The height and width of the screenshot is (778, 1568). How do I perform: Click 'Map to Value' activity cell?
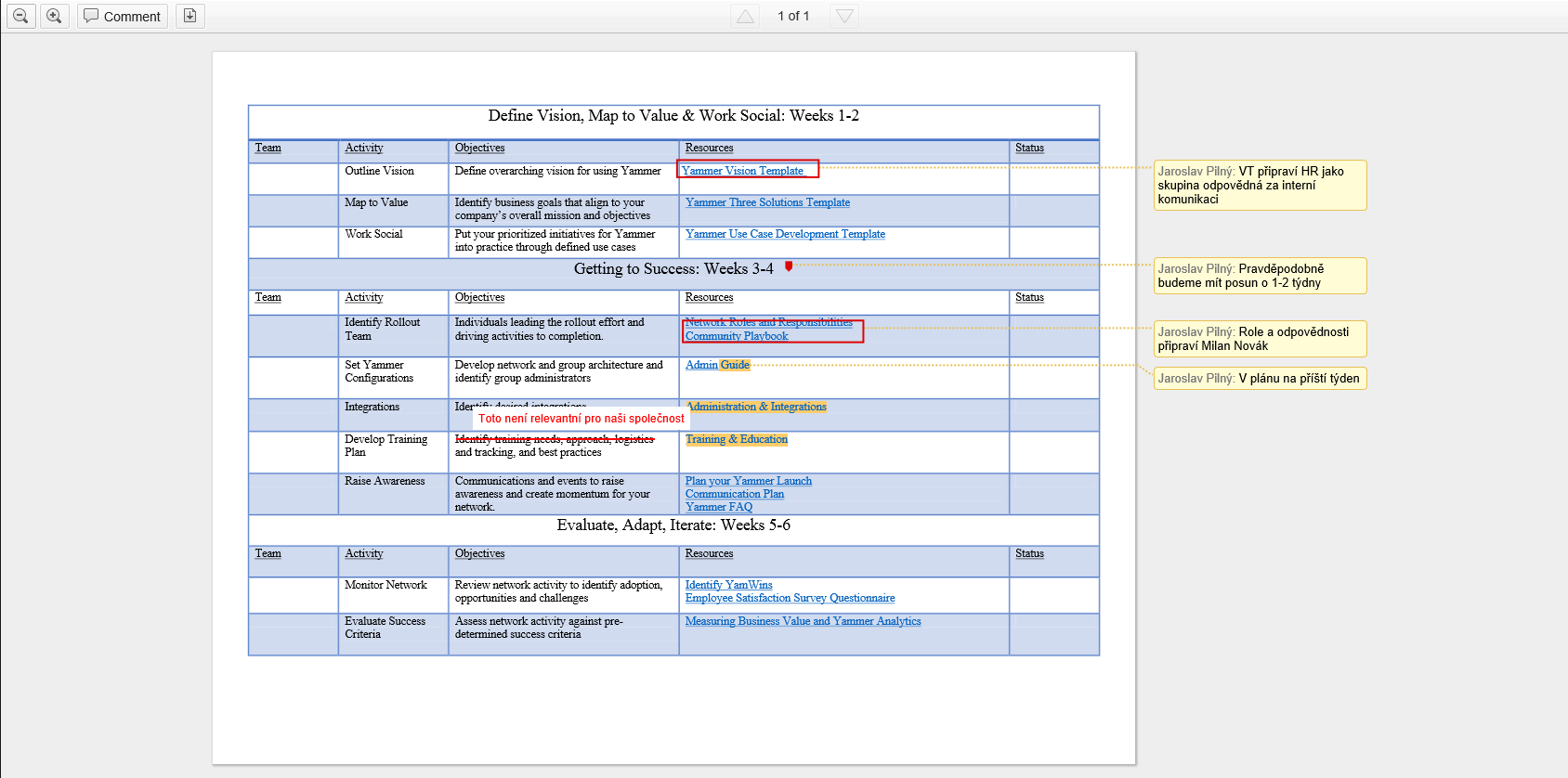393,211
